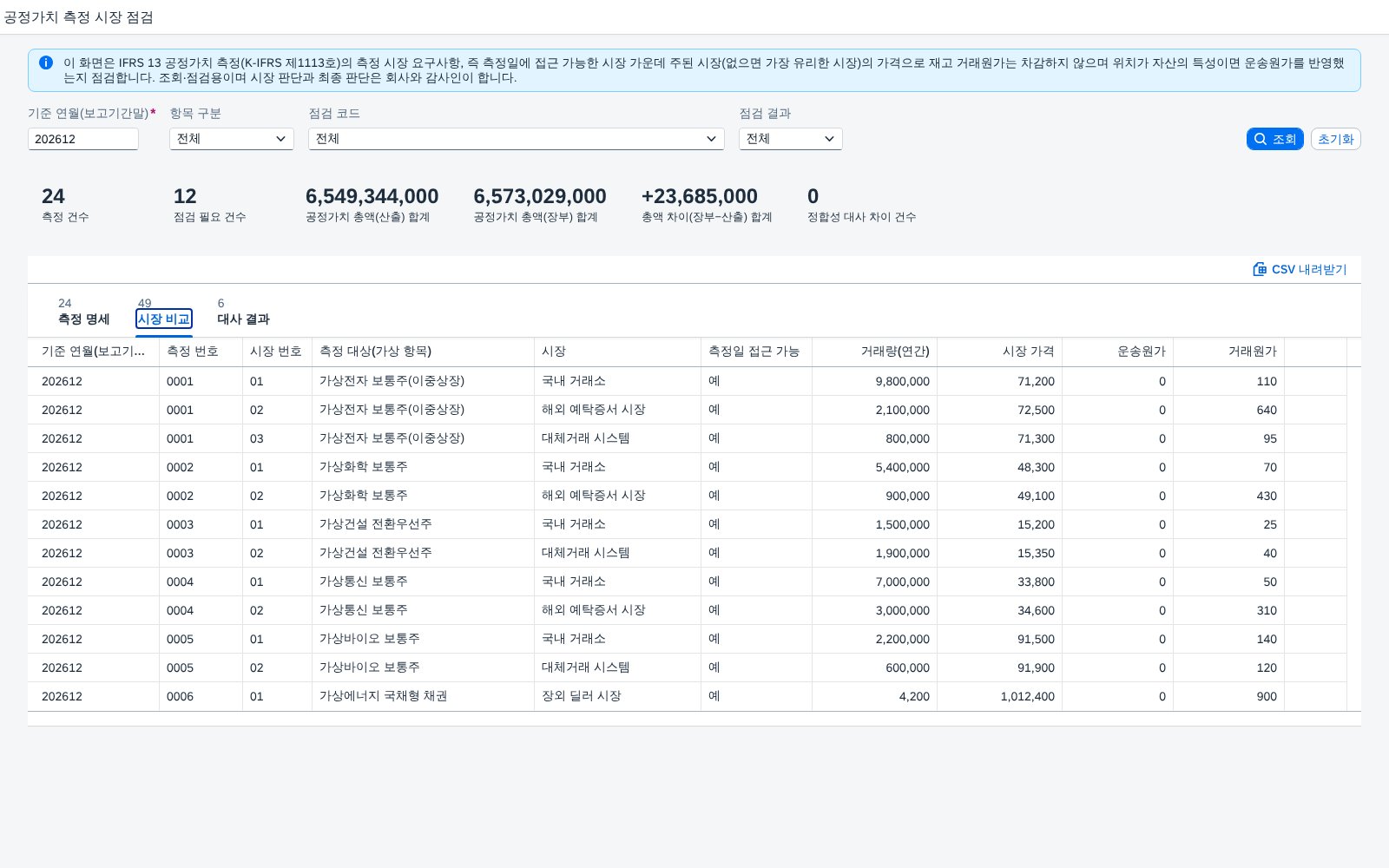Screen dimensions: 1389x868
Task: Click the info icon in the blue banner
Action: (46, 62)
